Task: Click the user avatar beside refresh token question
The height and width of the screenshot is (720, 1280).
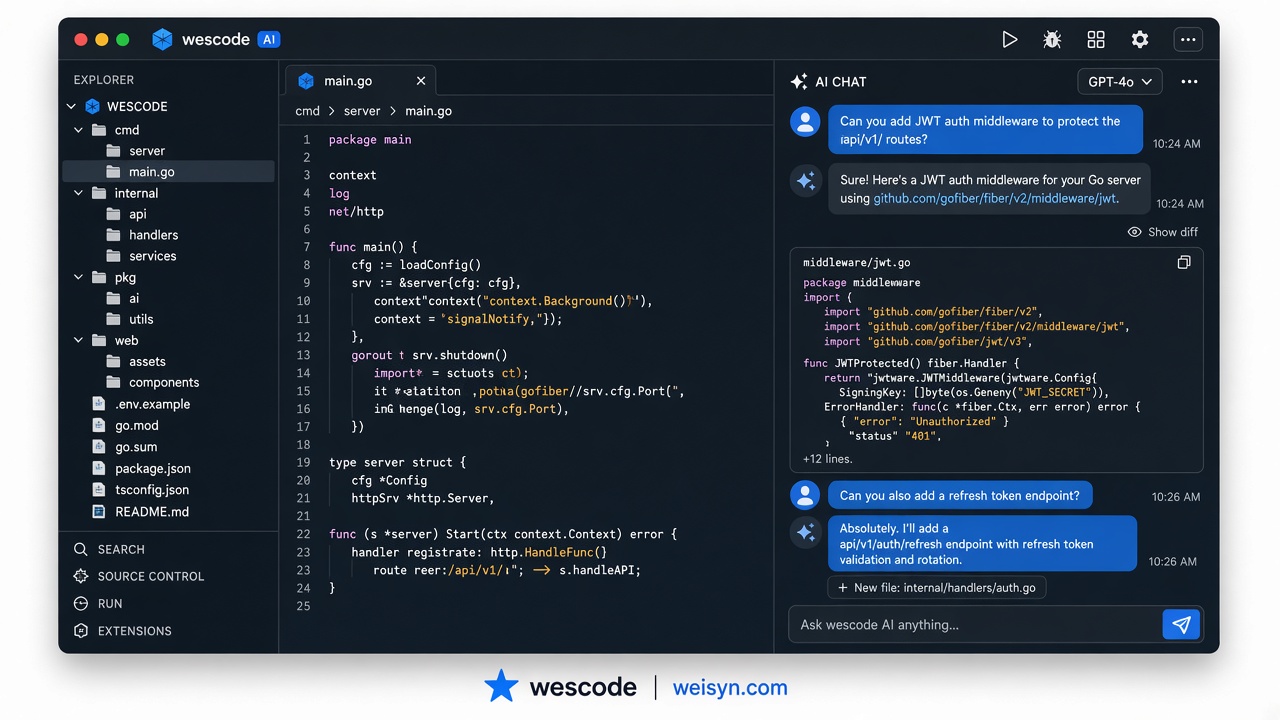Action: click(x=805, y=495)
